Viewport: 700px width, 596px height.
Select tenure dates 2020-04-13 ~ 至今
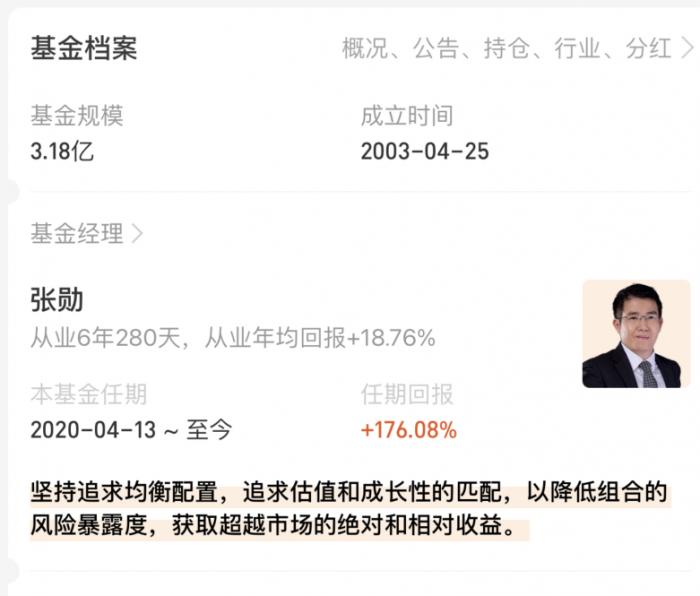[131, 430]
